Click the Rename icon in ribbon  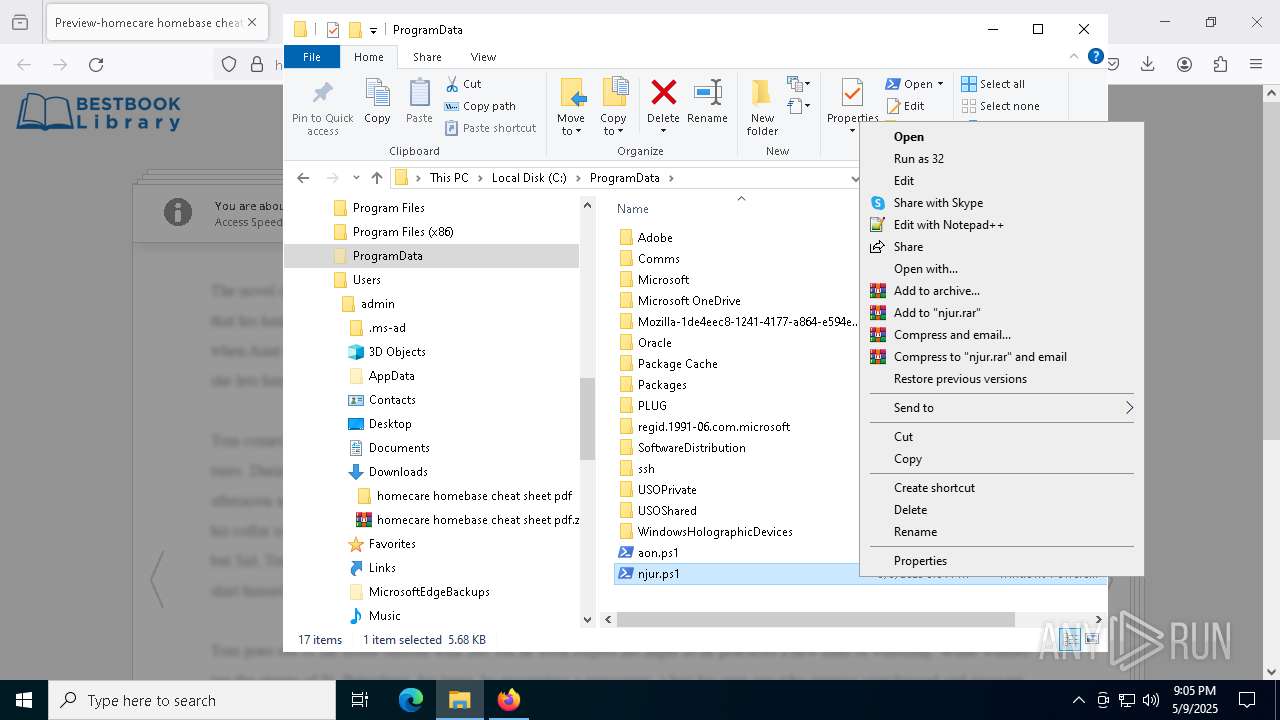pyautogui.click(x=707, y=93)
